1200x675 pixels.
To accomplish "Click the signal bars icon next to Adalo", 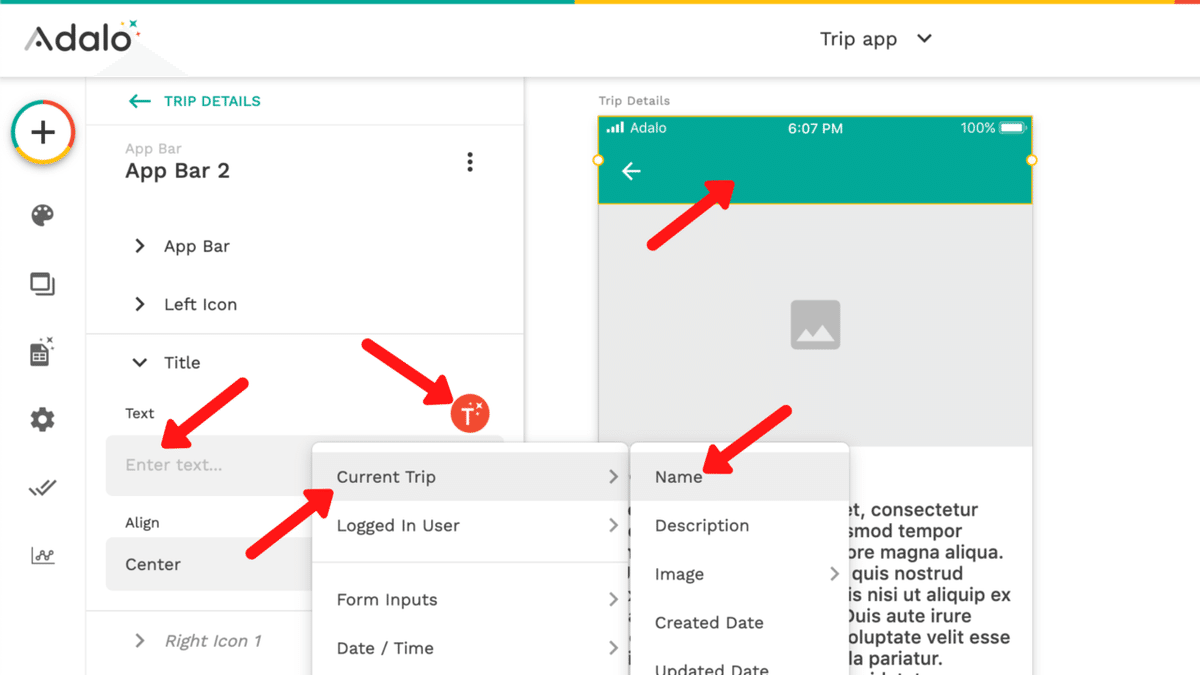I will click(x=616, y=128).
